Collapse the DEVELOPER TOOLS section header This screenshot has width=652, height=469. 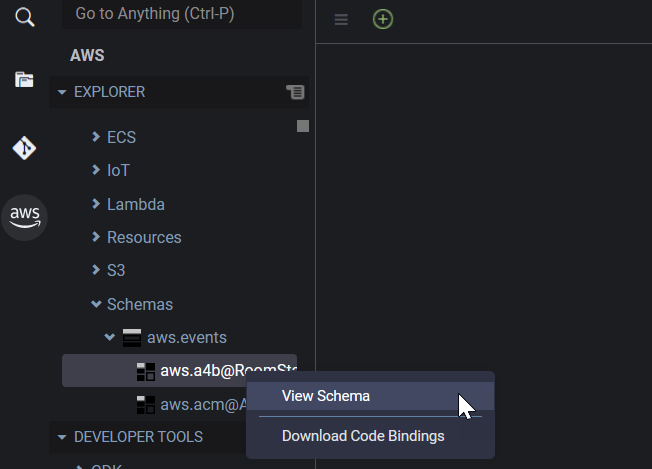pyautogui.click(x=138, y=437)
